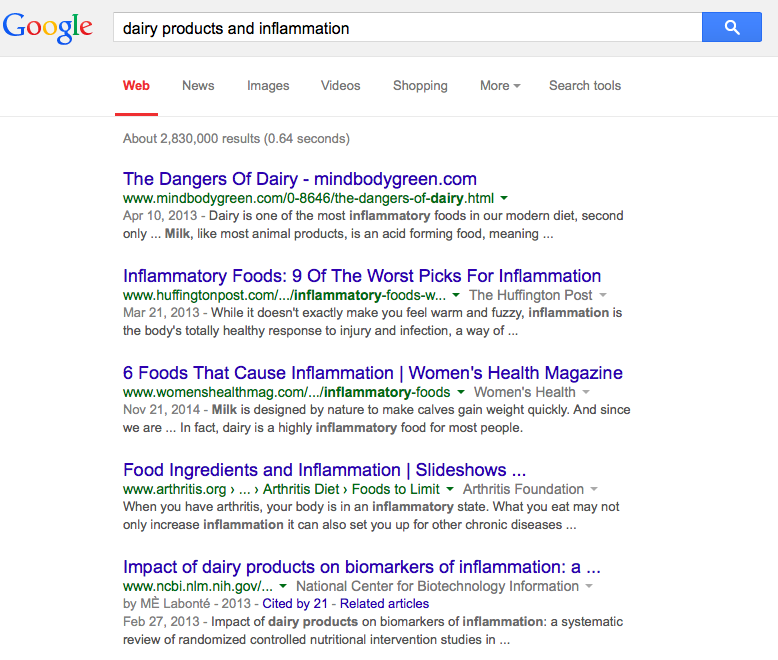Viewport: 778px width, 660px height.
Task: Switch to the News tab
Action: click(198, 85)
